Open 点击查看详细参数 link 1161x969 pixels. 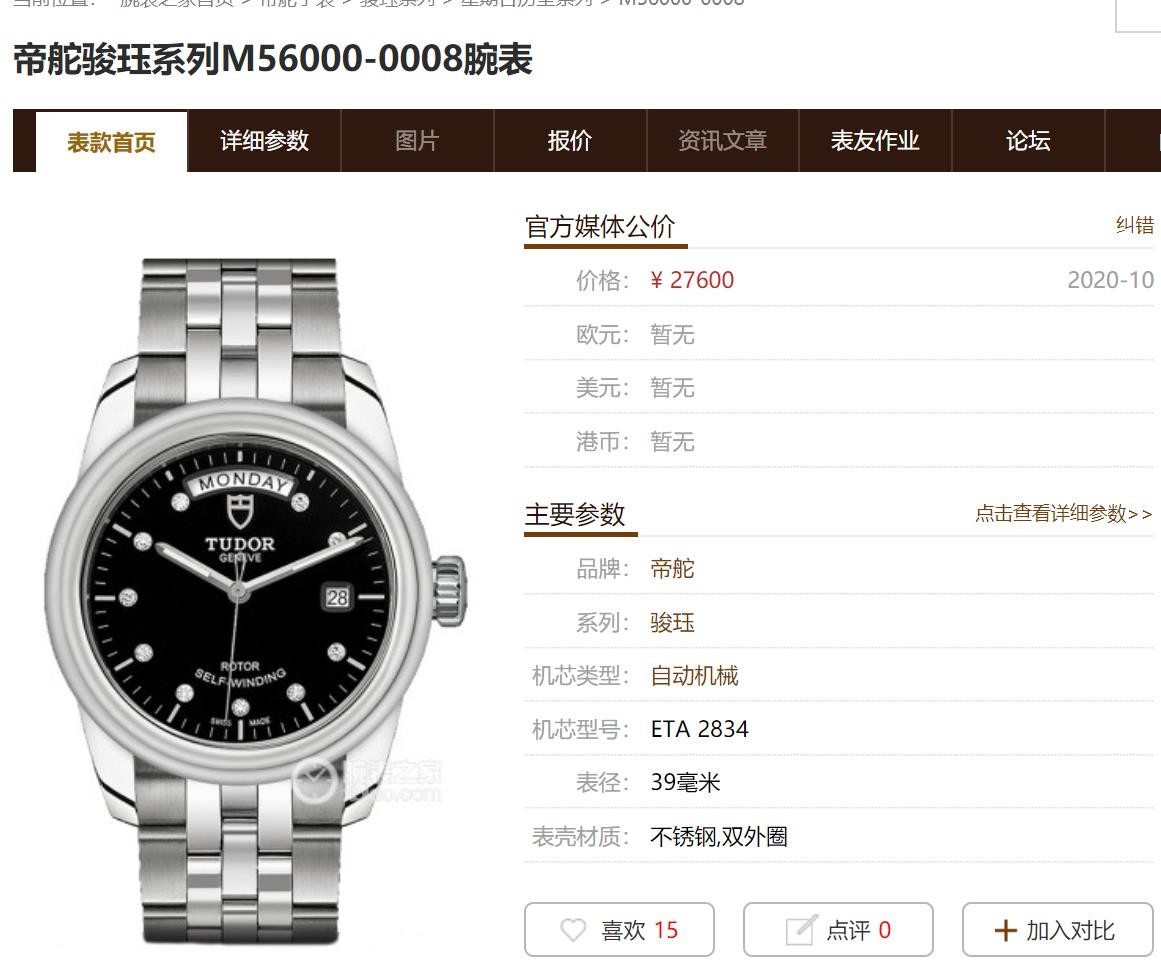[1063, 513]
